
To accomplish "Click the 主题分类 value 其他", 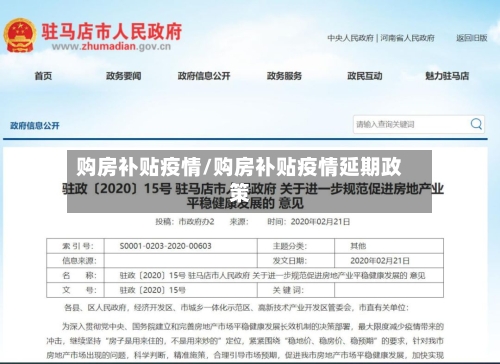I will tap(358, 246).
